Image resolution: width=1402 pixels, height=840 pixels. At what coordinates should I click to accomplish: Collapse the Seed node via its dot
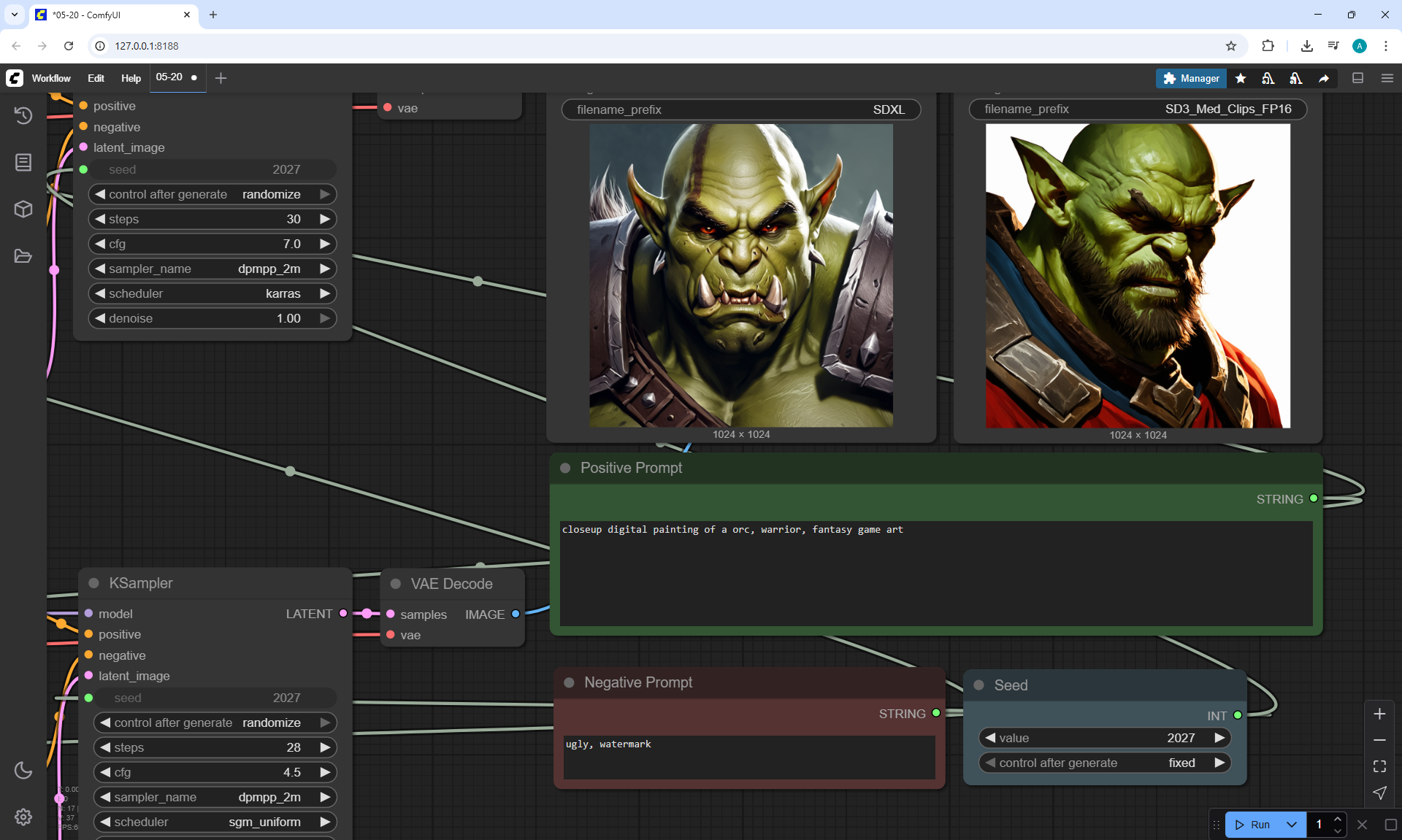click(979, 685)
